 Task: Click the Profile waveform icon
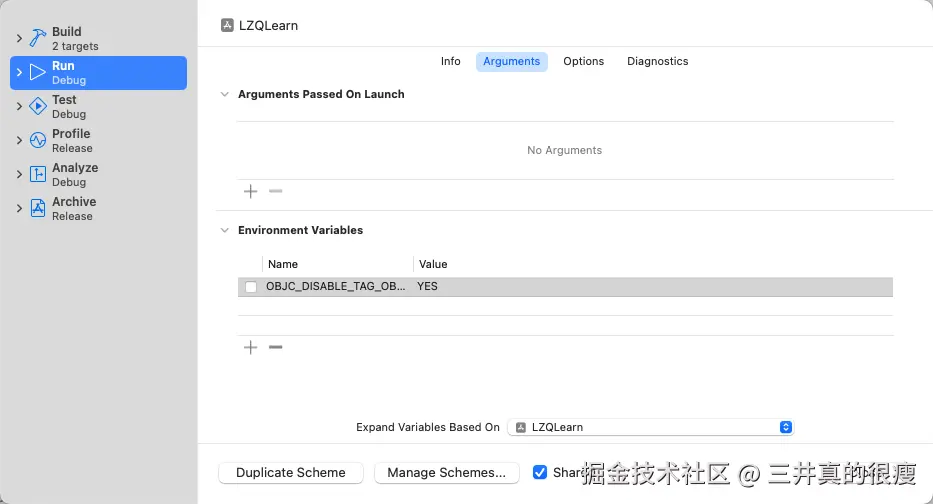(37, 140)
